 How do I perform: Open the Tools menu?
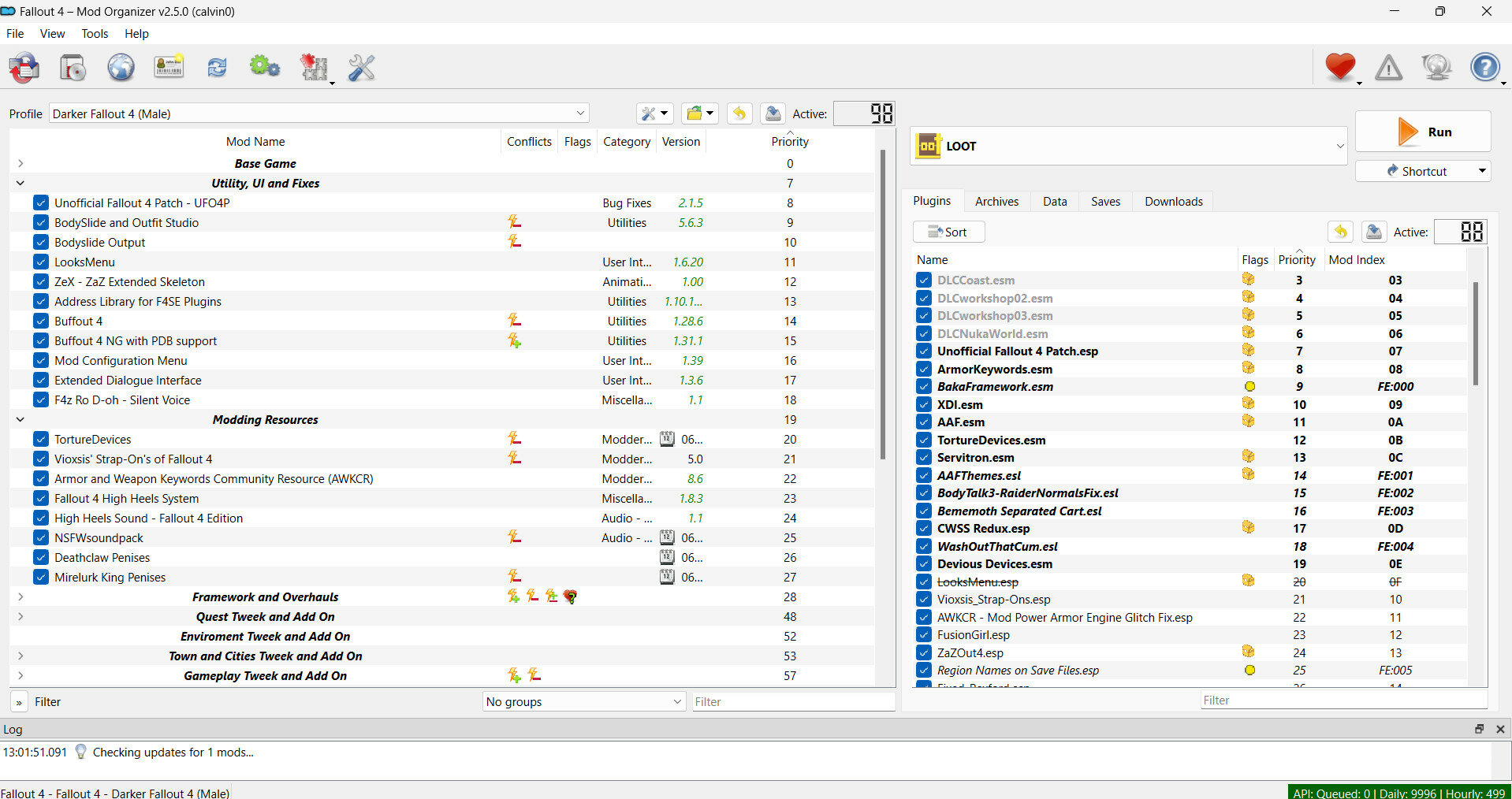point(95,33)
